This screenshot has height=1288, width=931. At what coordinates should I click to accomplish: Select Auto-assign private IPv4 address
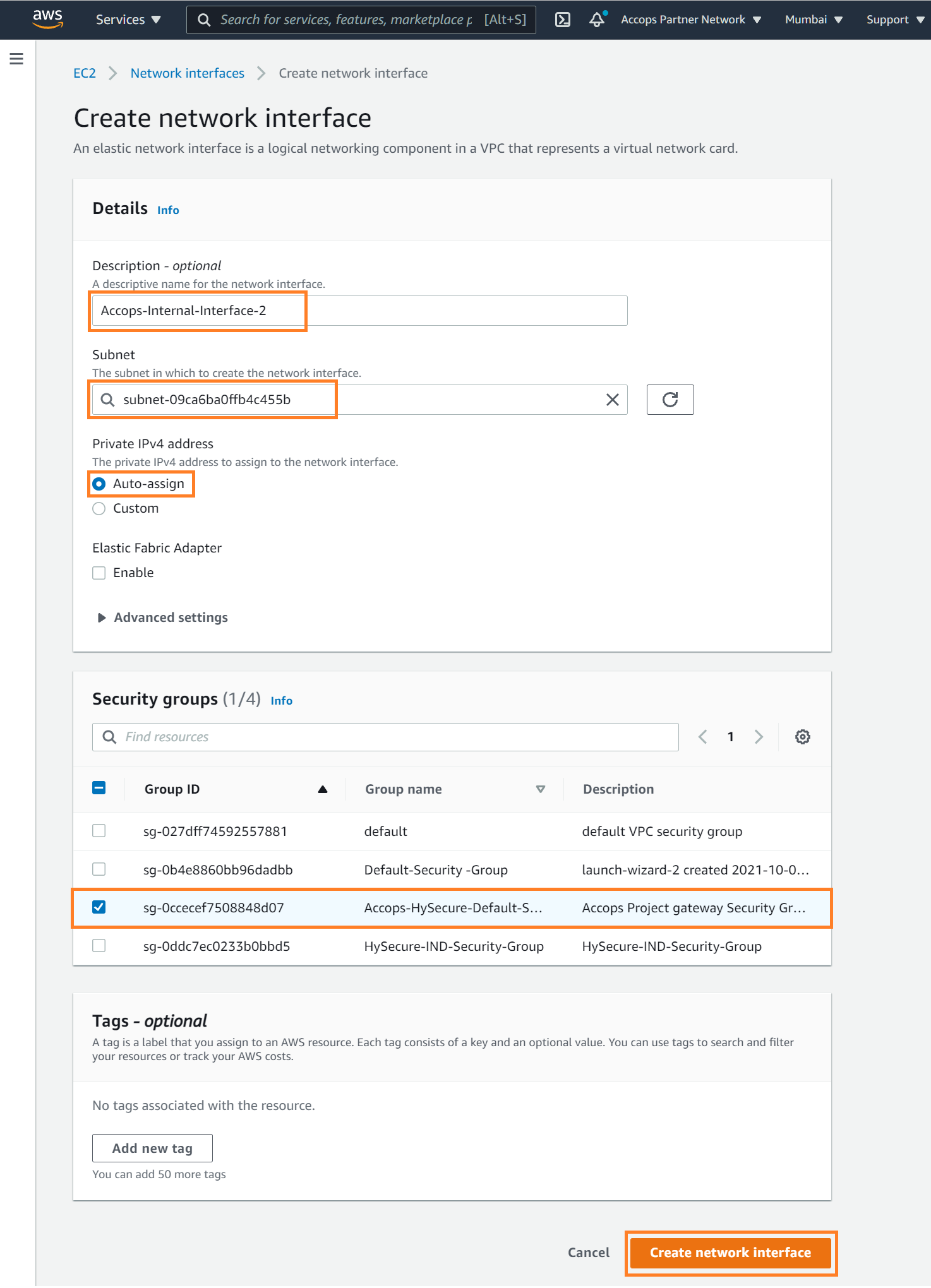click(99, 484)
